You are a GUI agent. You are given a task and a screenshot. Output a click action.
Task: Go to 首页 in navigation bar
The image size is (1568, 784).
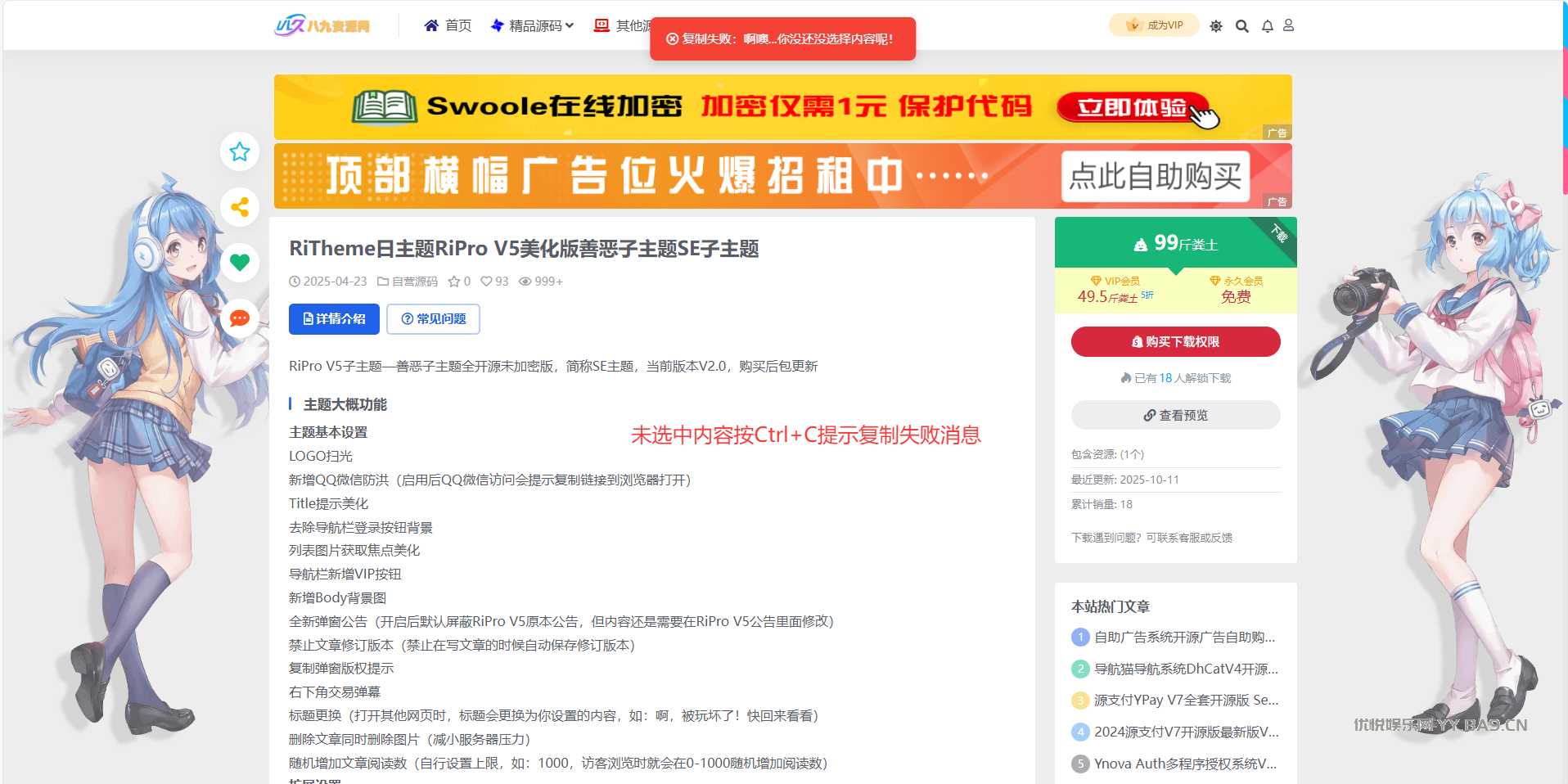pyautogui.click(x=448, y=26)
